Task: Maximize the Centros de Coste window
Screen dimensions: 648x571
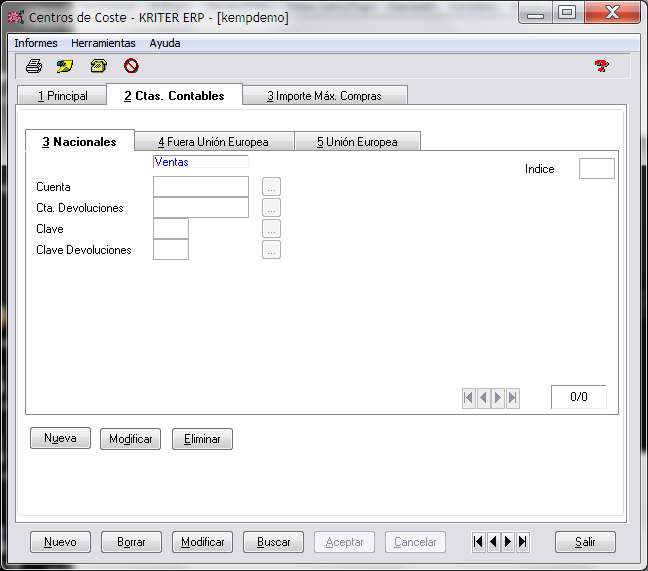Action: [567, 12]
